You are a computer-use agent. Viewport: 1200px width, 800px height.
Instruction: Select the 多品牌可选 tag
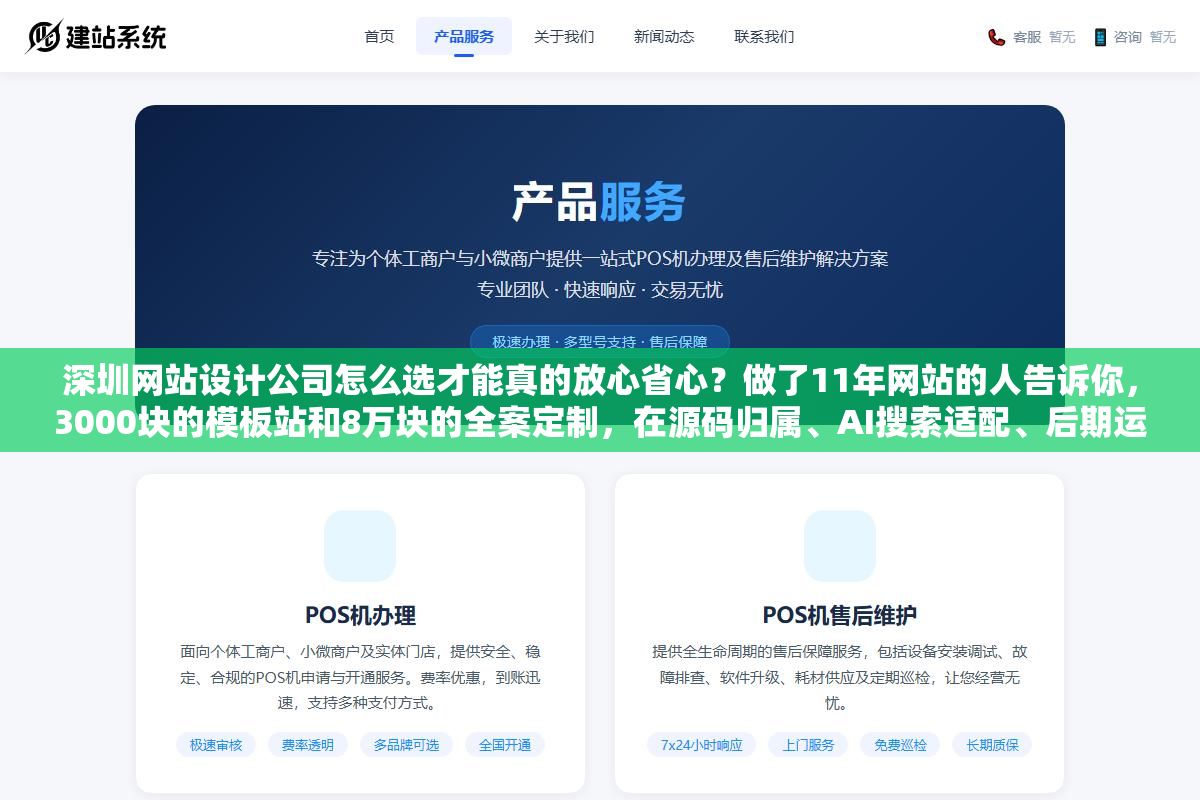pos(406,744)
